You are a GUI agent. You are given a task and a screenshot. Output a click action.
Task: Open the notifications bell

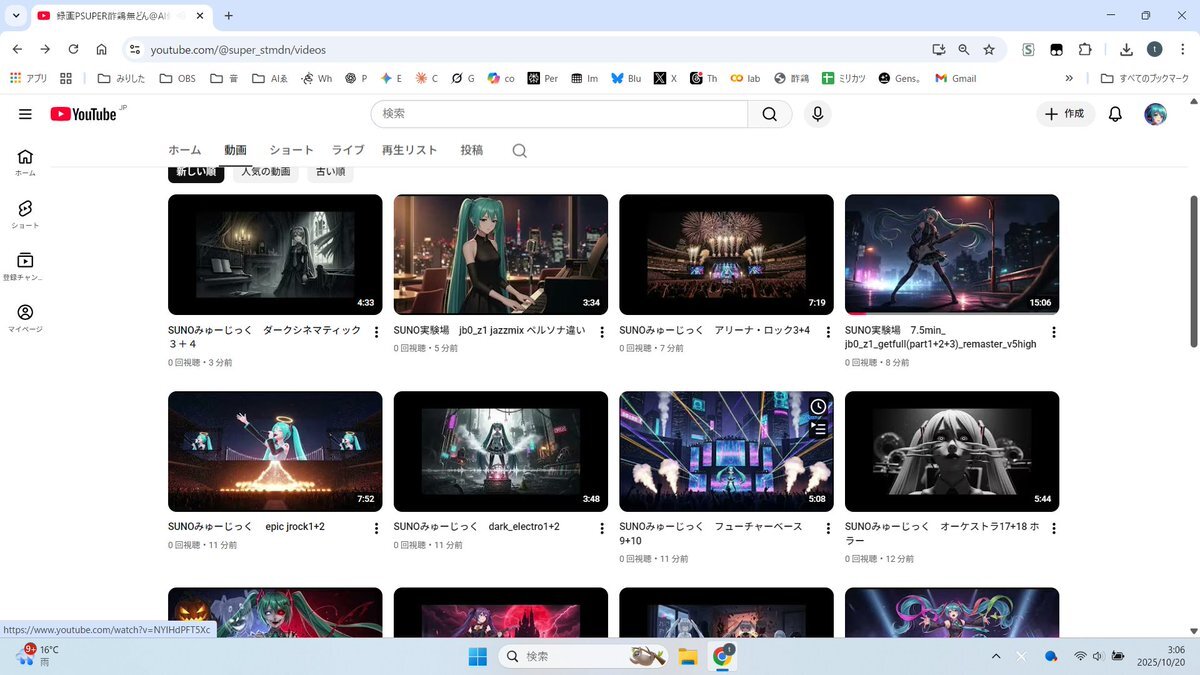[1115, 114]
